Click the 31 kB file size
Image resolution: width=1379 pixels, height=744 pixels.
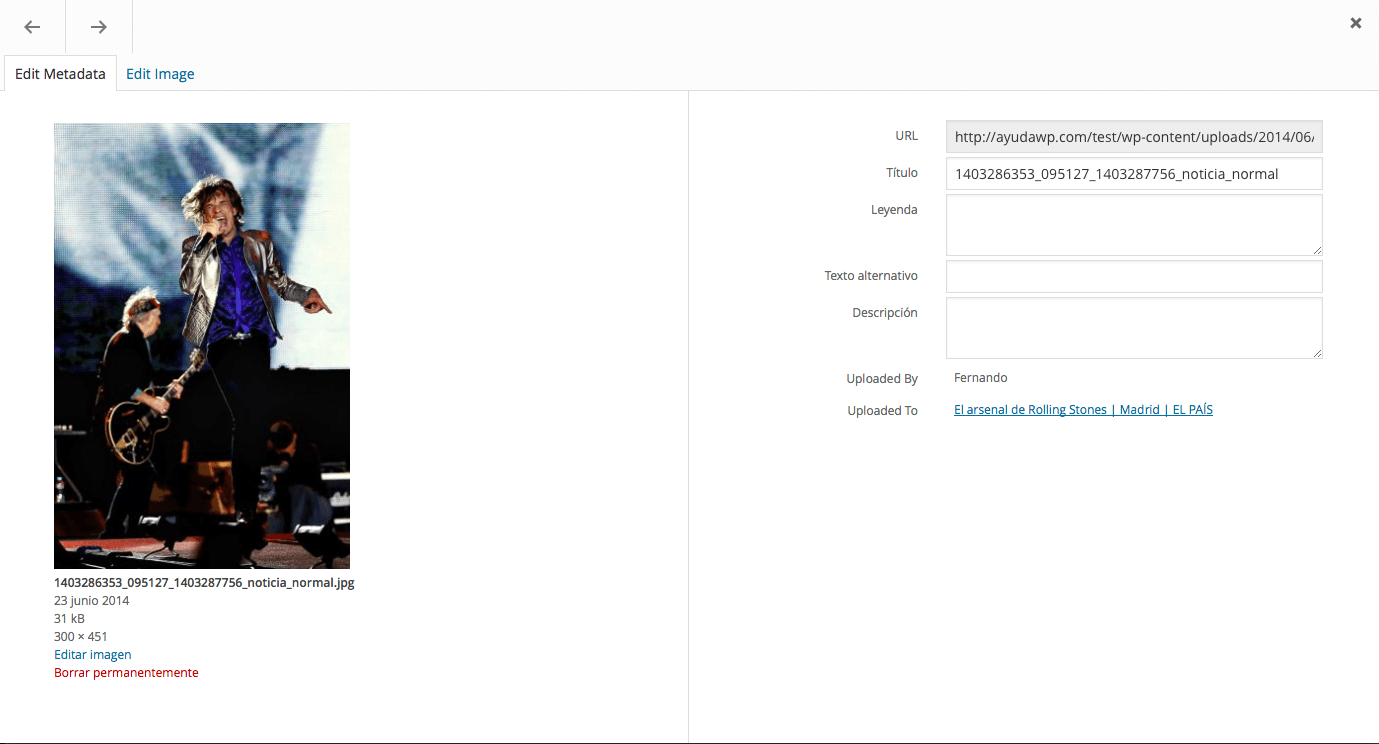pyautogui.click(x=69, y=618)
